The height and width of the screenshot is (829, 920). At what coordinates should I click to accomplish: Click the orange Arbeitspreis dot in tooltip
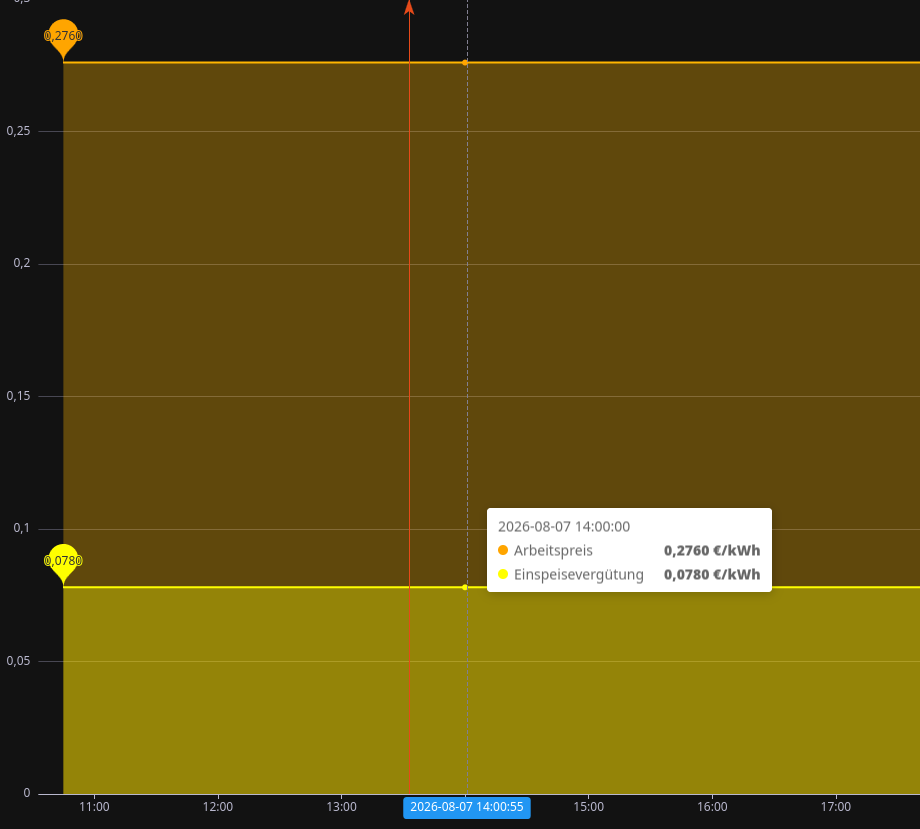click(503, 550)
